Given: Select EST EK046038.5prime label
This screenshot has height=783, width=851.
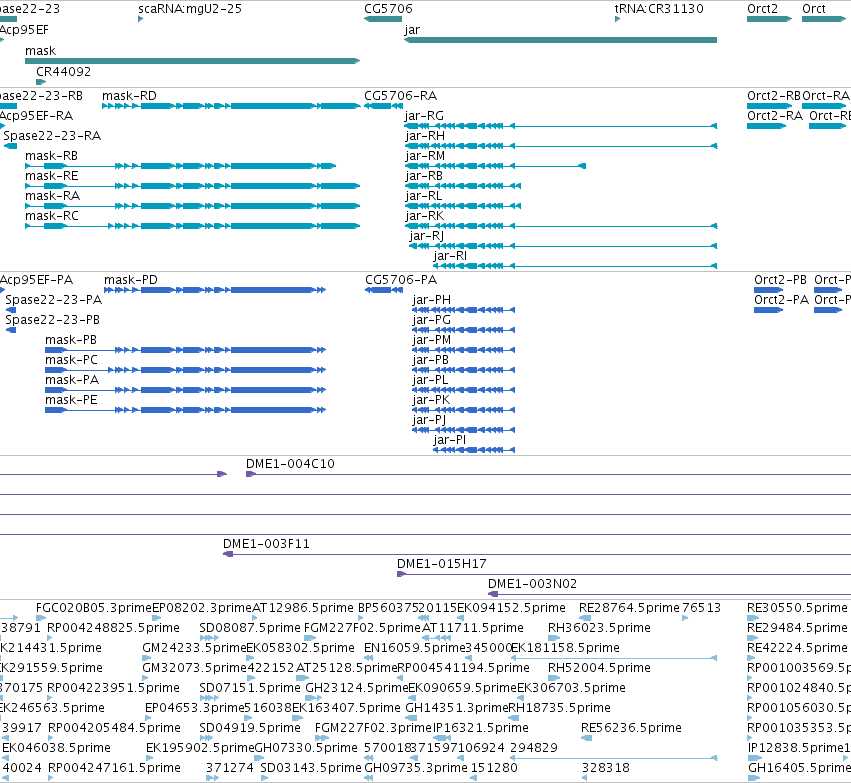Looking at the screenshot, I should (x=56, y=748).
